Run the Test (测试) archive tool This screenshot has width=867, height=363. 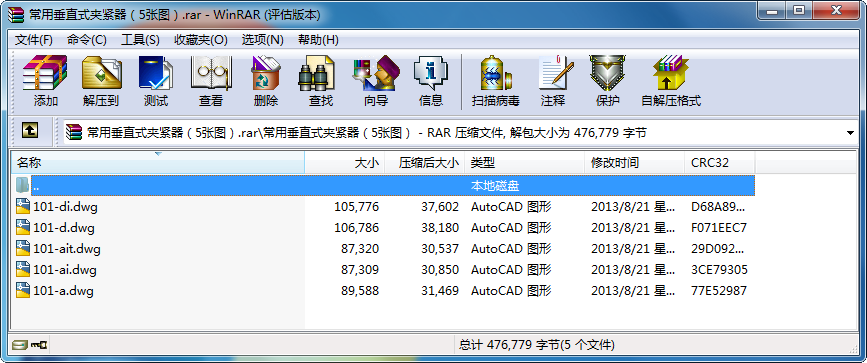(x=155, y=81)
